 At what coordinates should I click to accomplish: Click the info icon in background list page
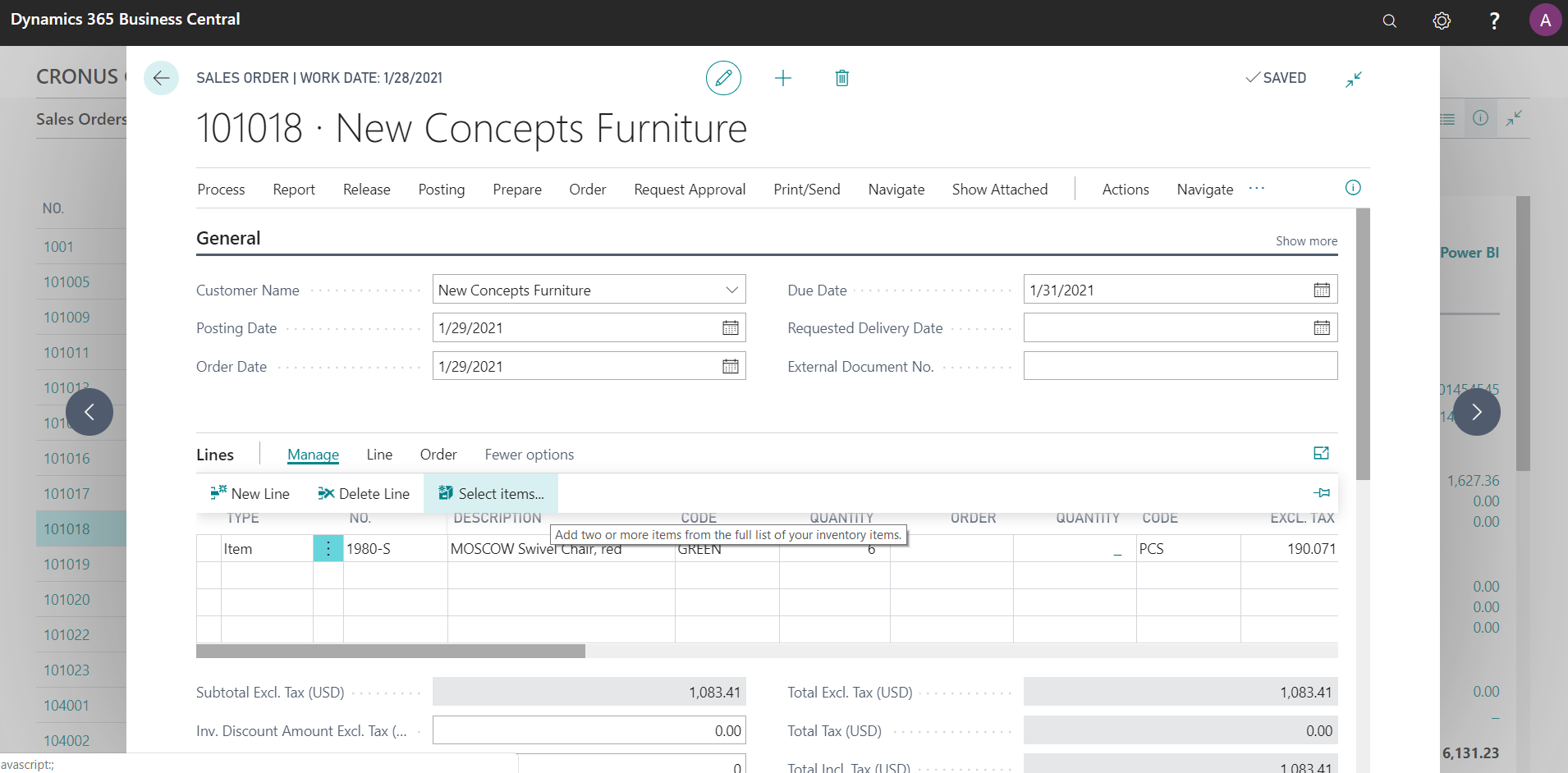[1480, 118]
